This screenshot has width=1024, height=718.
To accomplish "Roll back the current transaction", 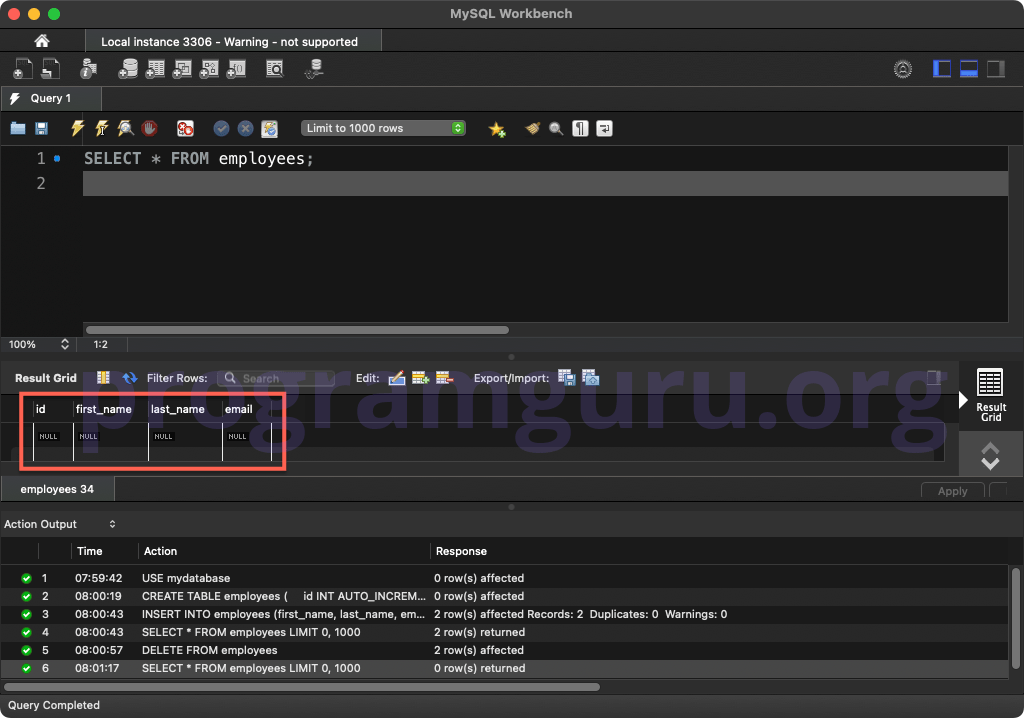I will pos(246,128).
